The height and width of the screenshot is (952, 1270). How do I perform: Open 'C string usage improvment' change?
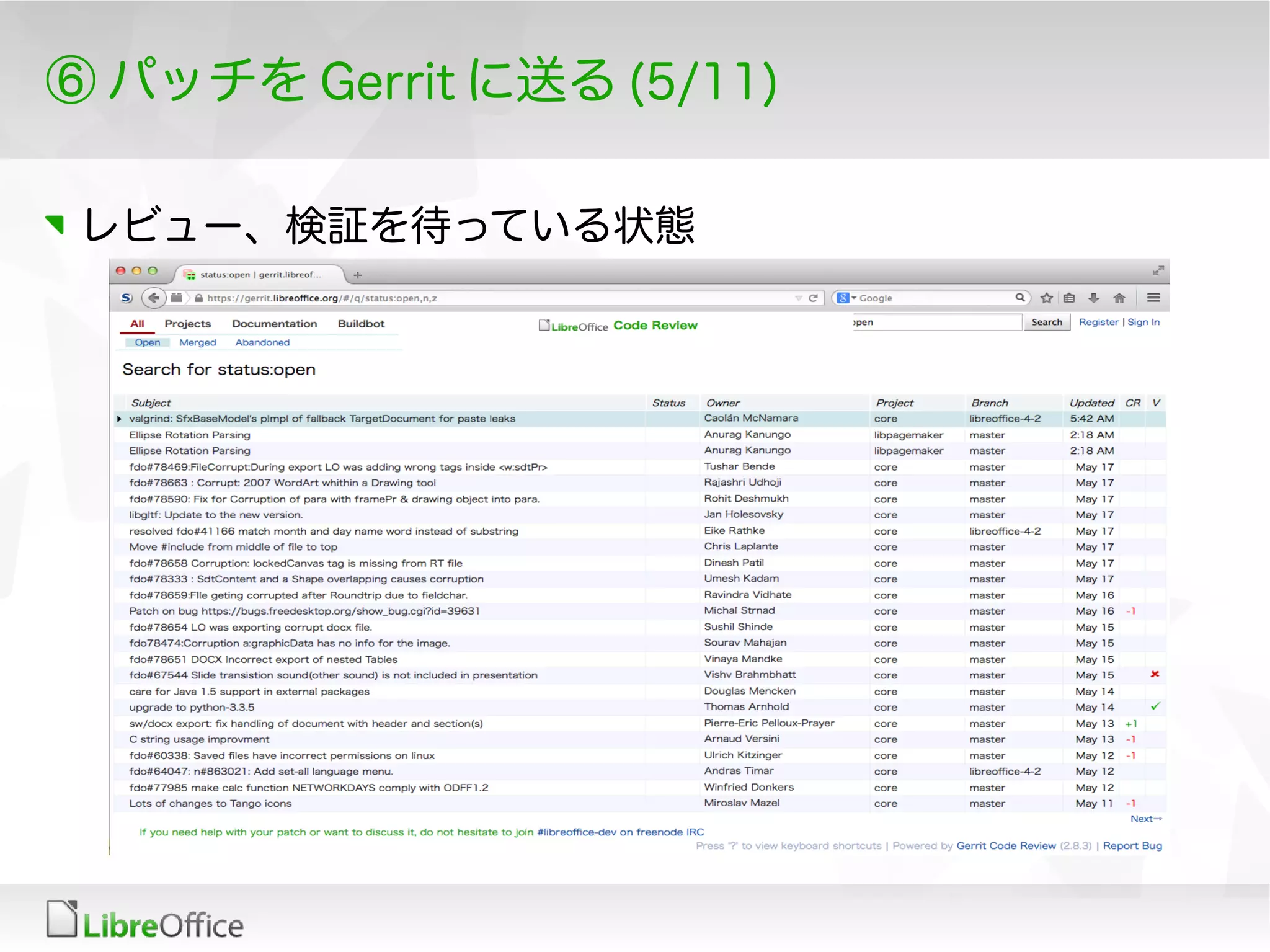[199, 739]
